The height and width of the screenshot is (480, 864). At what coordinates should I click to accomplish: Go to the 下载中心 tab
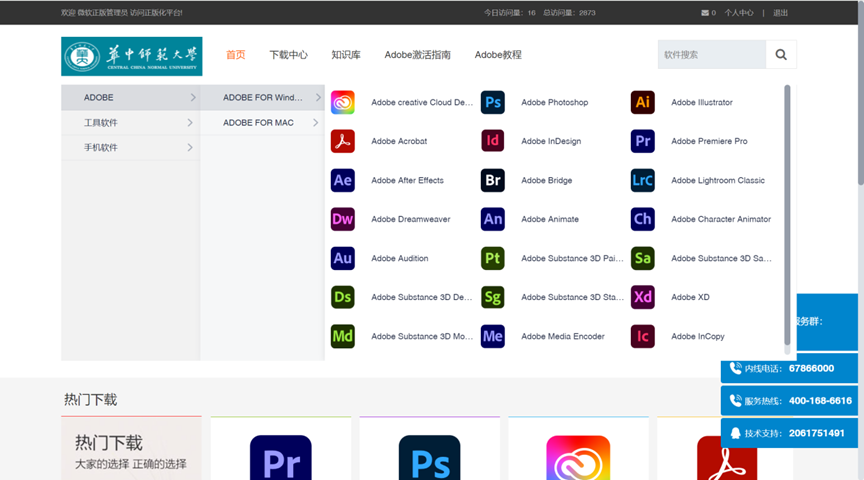[288, 55]
